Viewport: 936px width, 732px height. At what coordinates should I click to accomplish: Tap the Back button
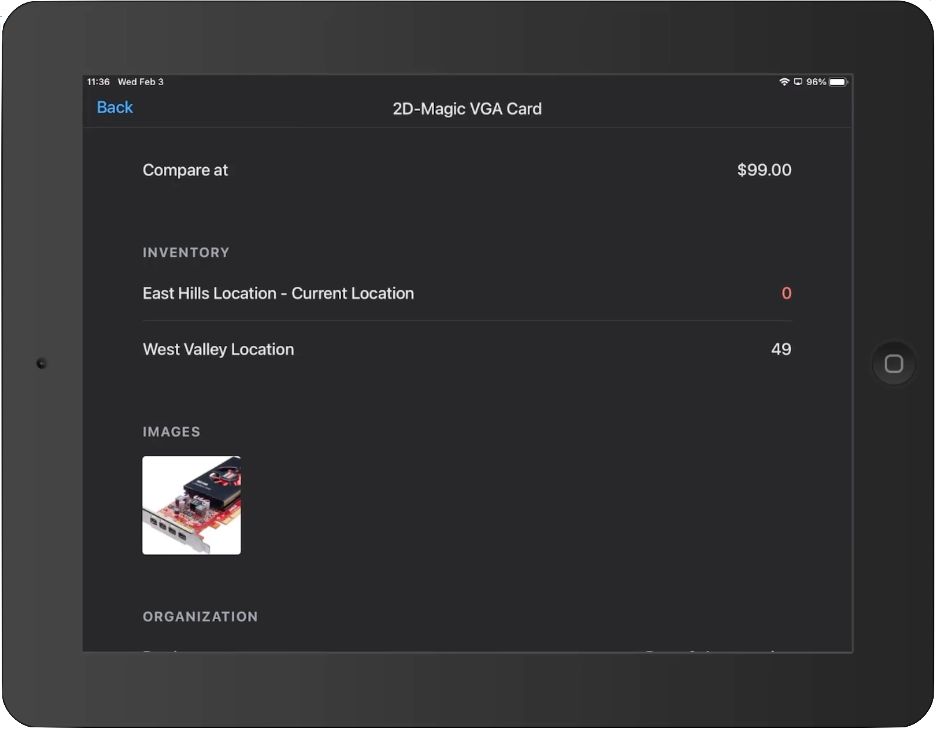click(114, 108)
